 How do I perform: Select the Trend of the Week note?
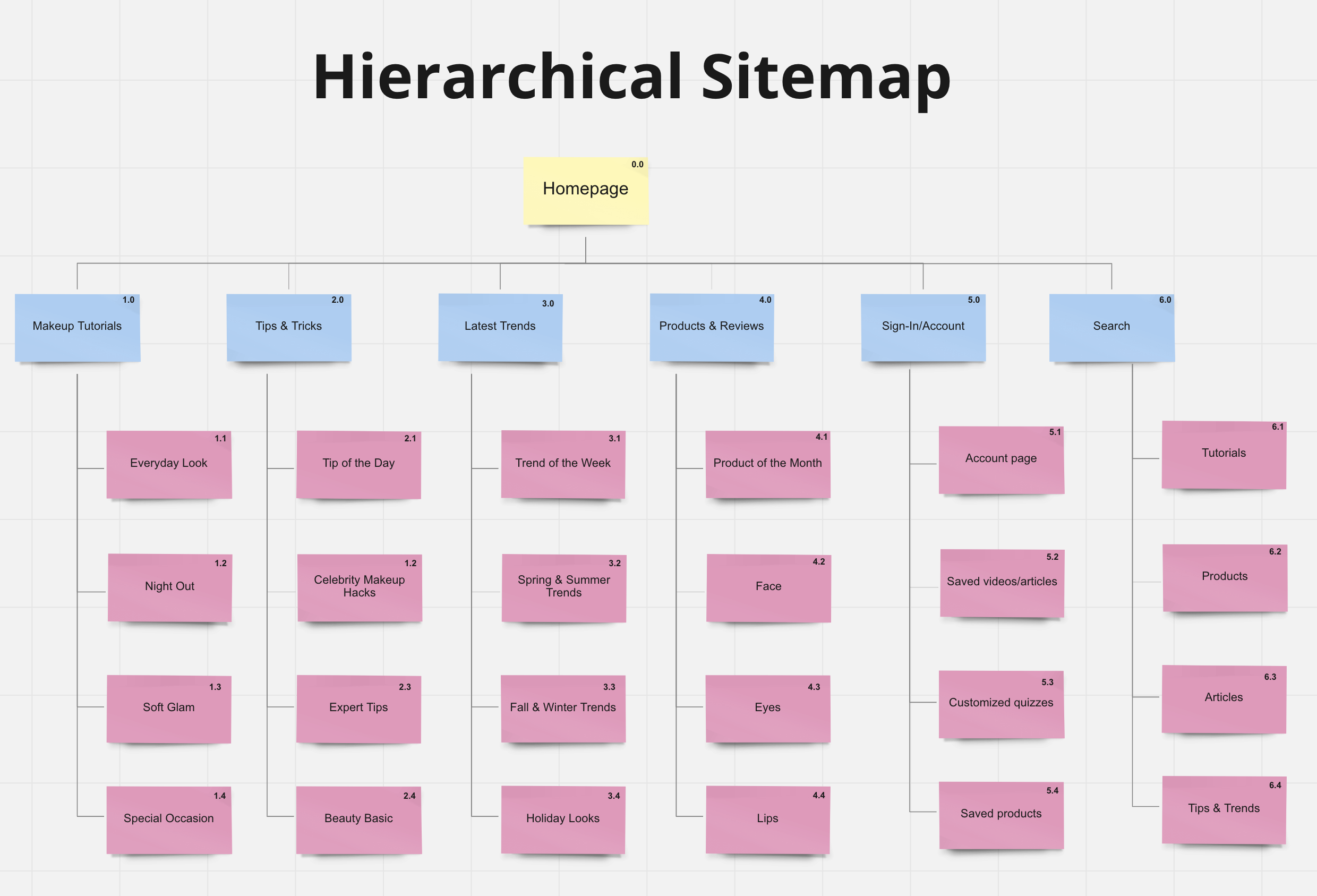(x=563, y=465)
